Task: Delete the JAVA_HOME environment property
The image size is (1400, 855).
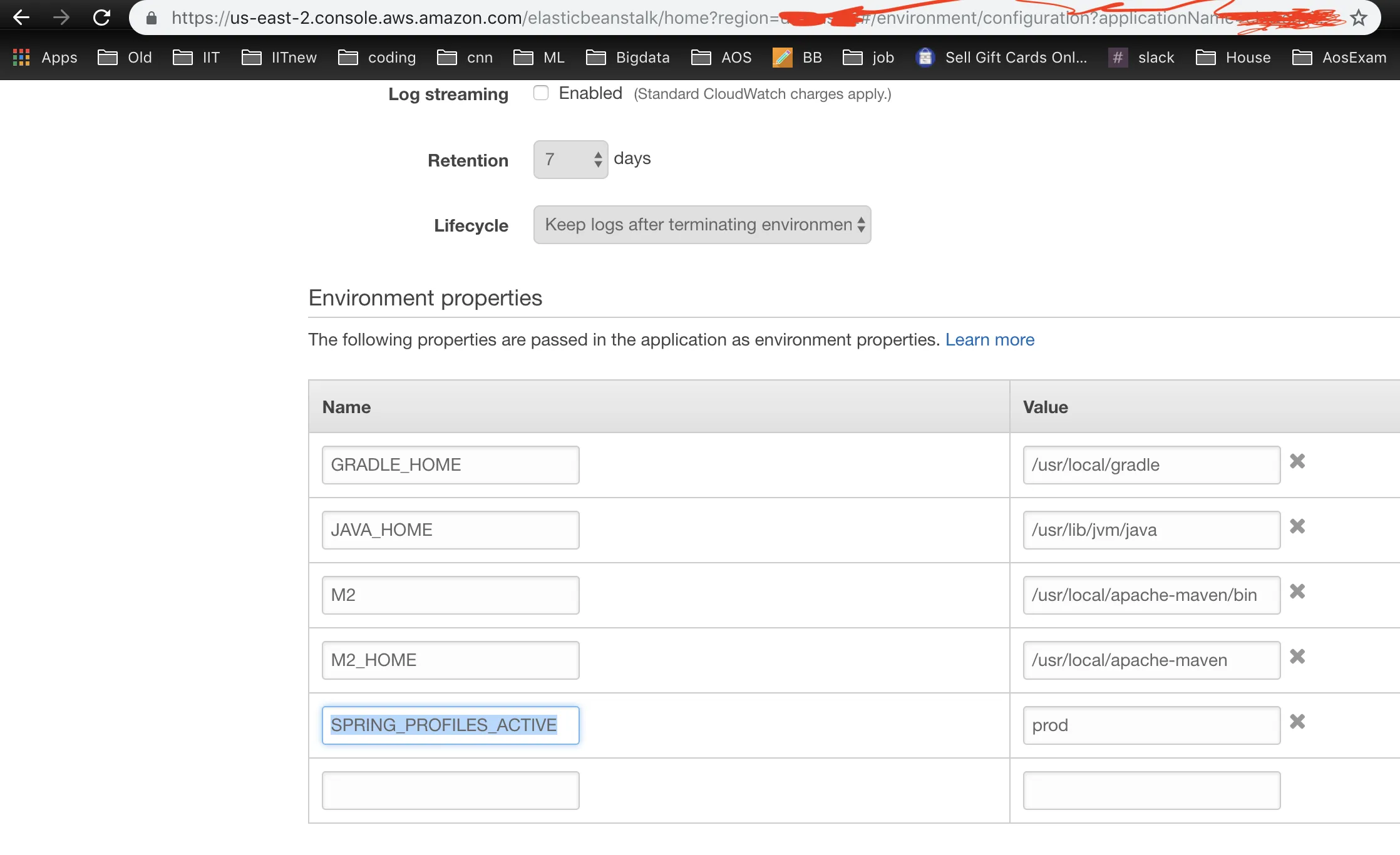Action: point(1297,526)
